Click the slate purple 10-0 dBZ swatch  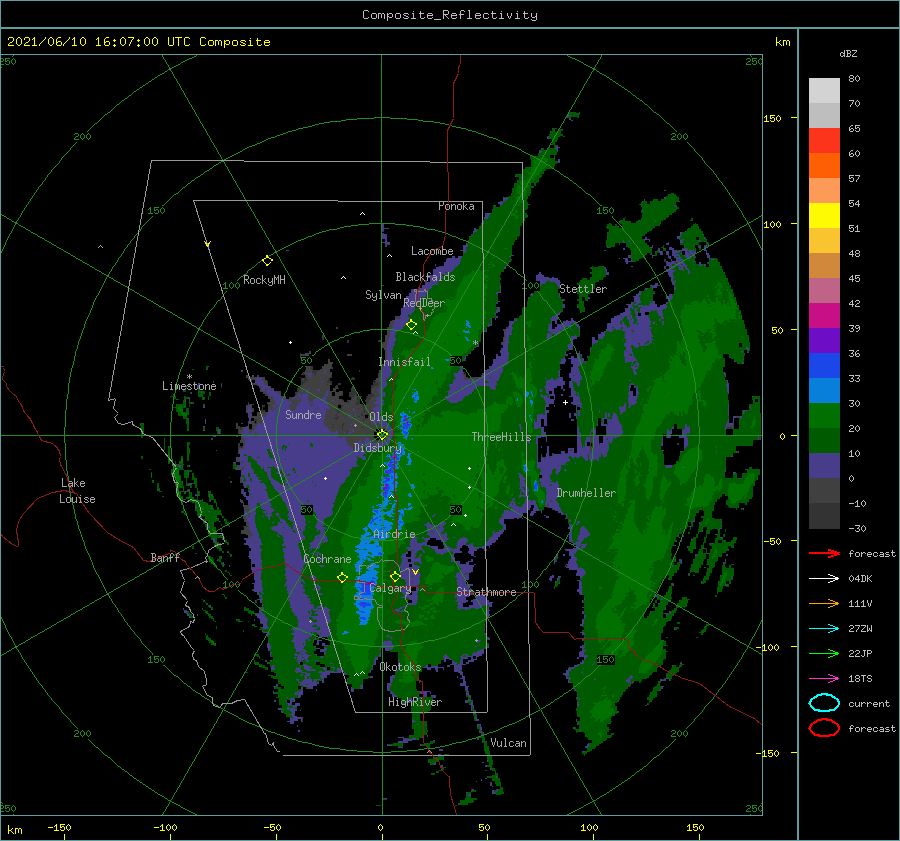[x=824, y=466]
